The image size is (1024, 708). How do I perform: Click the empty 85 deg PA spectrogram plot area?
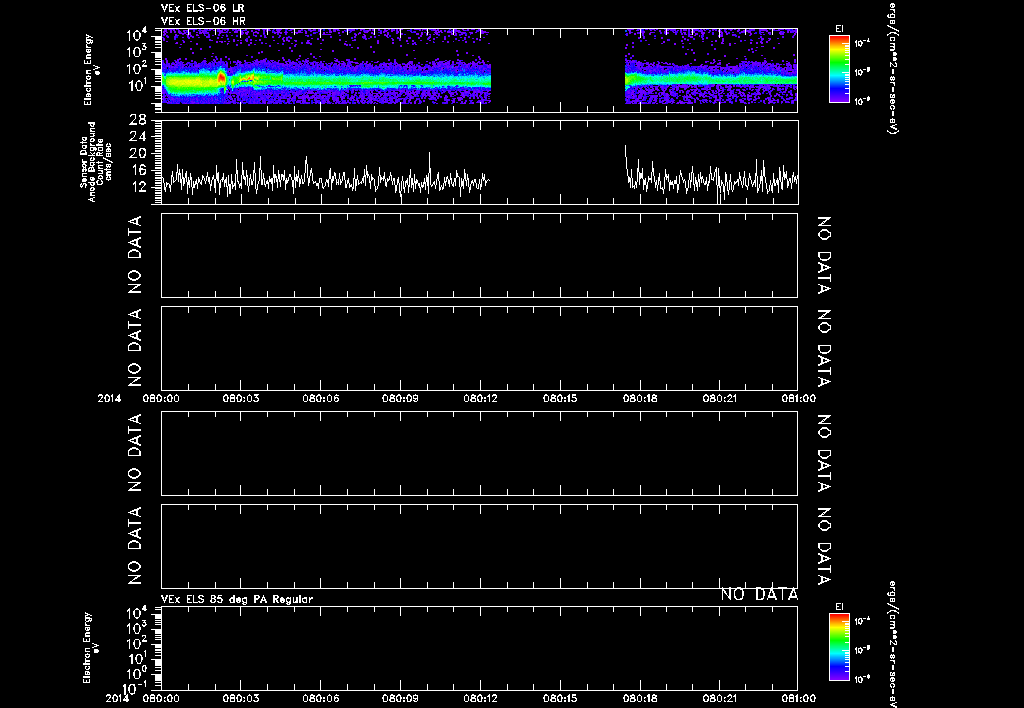point(479,648)
